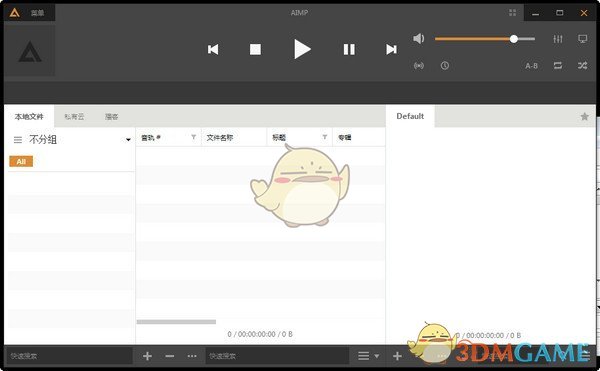The height and width of the screenshot is (371, 600).
Task: Skip to the previous track
Action: tap(213, 49)
